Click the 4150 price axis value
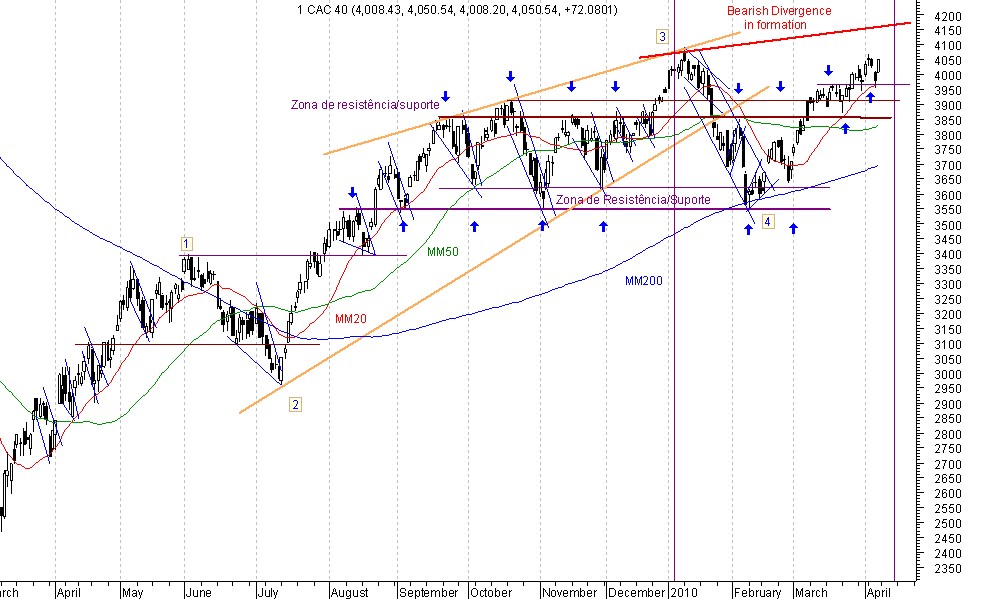This screenshot has width=992, height=611. click(x=947, y=31)
